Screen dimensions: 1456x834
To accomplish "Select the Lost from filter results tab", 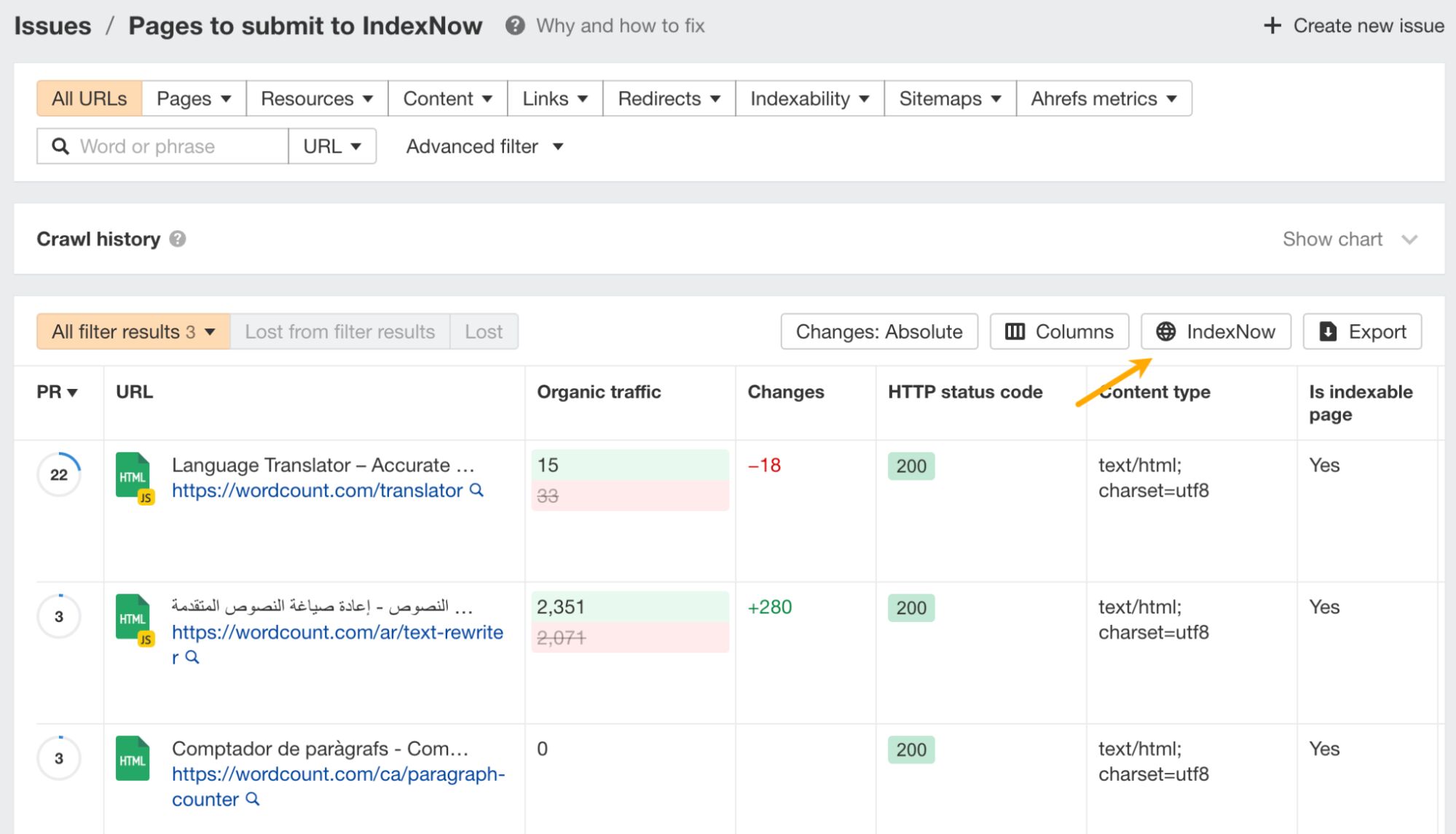I will tap(339, 331).
